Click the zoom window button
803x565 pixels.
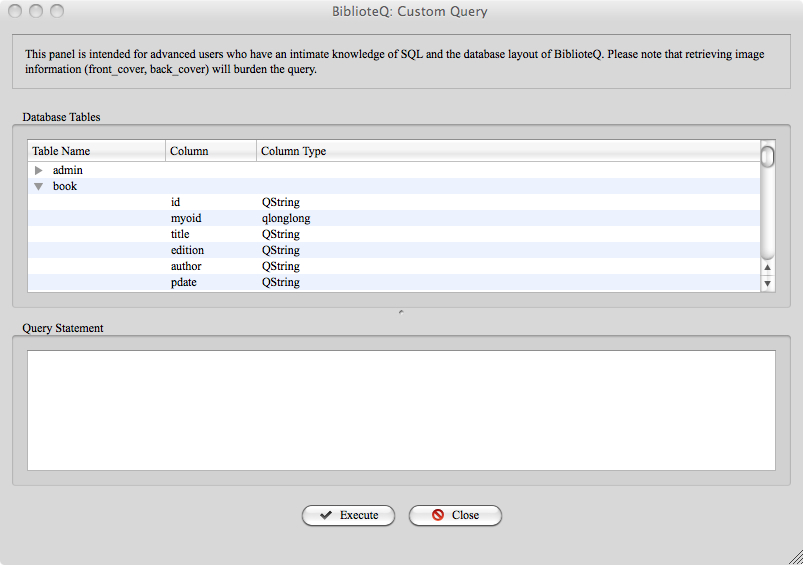(57, 11)
